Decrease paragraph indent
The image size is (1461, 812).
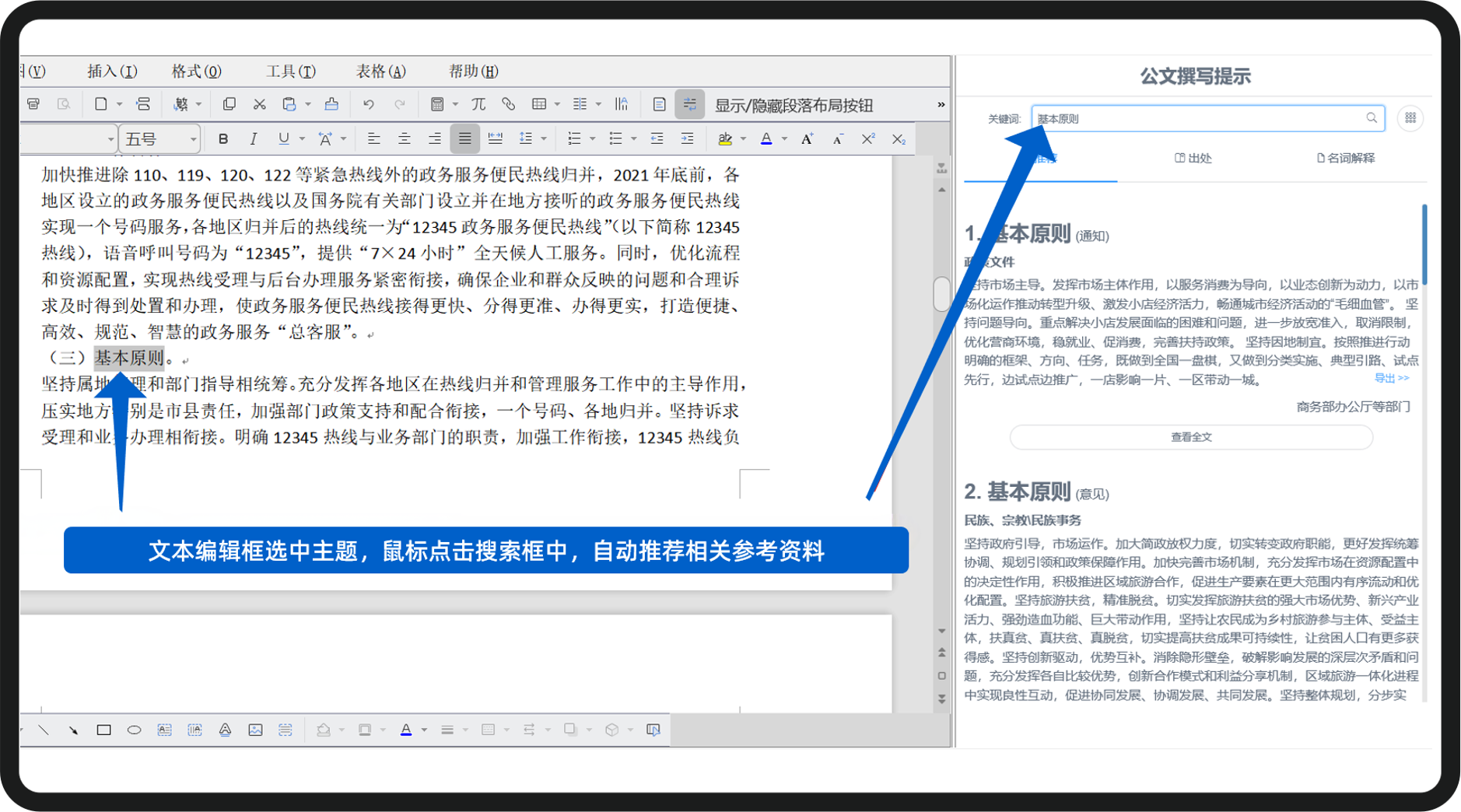pyautogui.click(x=657, y=139)
